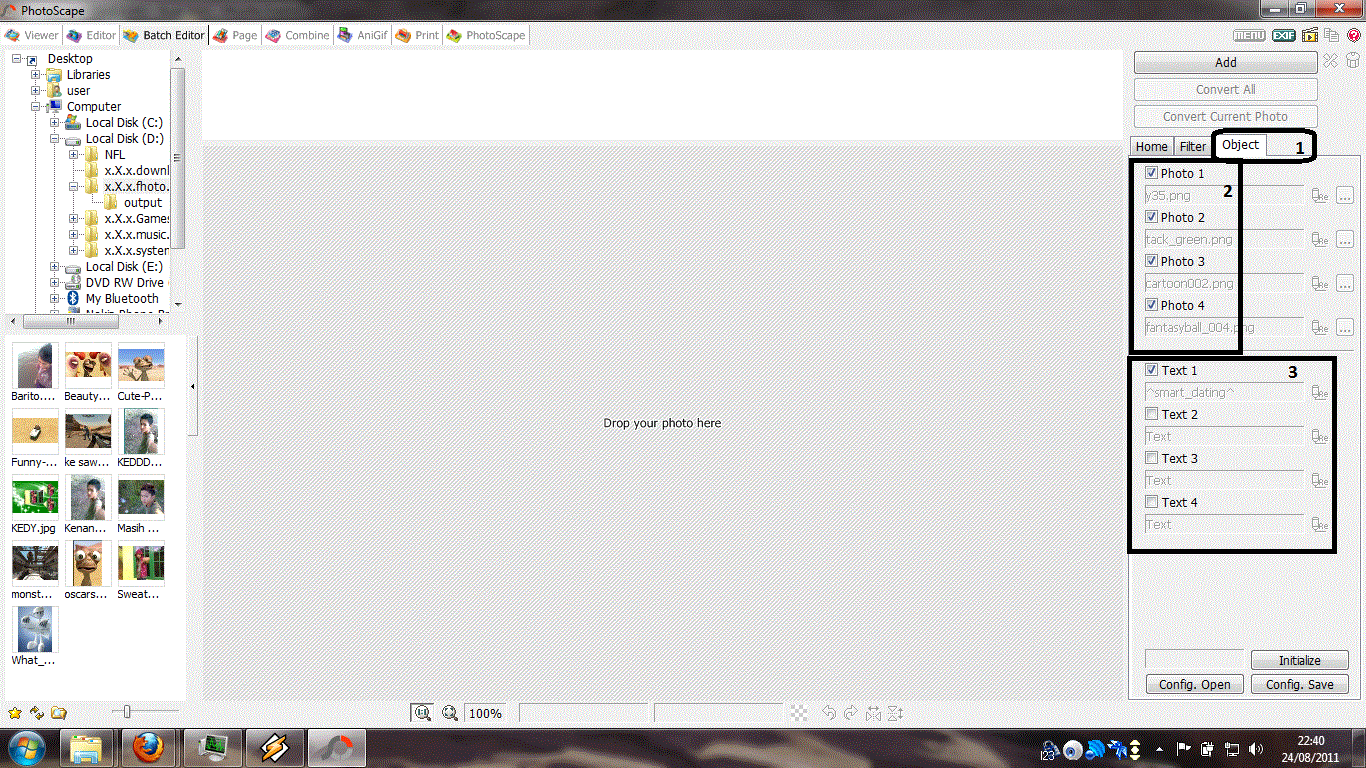Viewport: 1366px width, 768px height.
Task: Browse for Photo 4 file with ... button
Action: 1344,328
